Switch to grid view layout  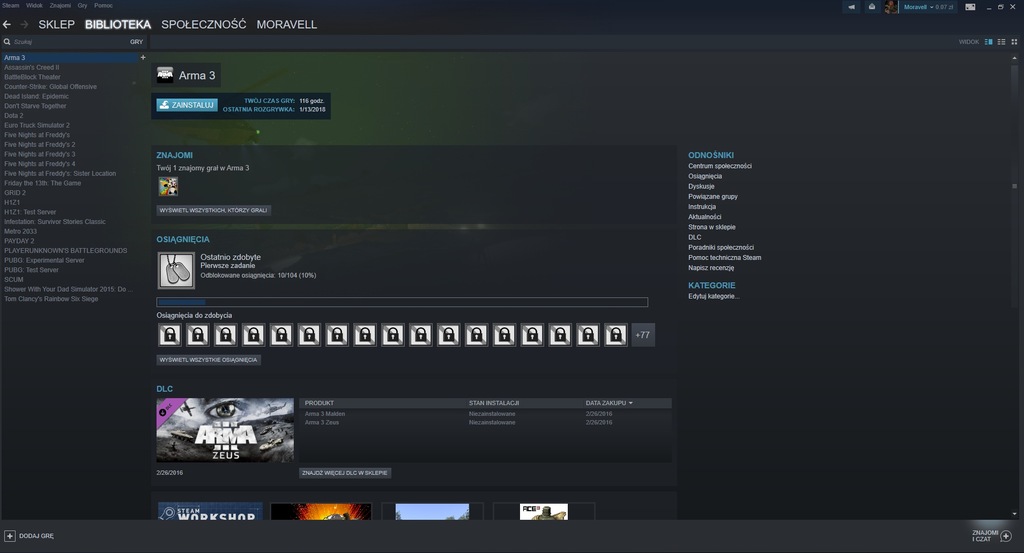1014,42
